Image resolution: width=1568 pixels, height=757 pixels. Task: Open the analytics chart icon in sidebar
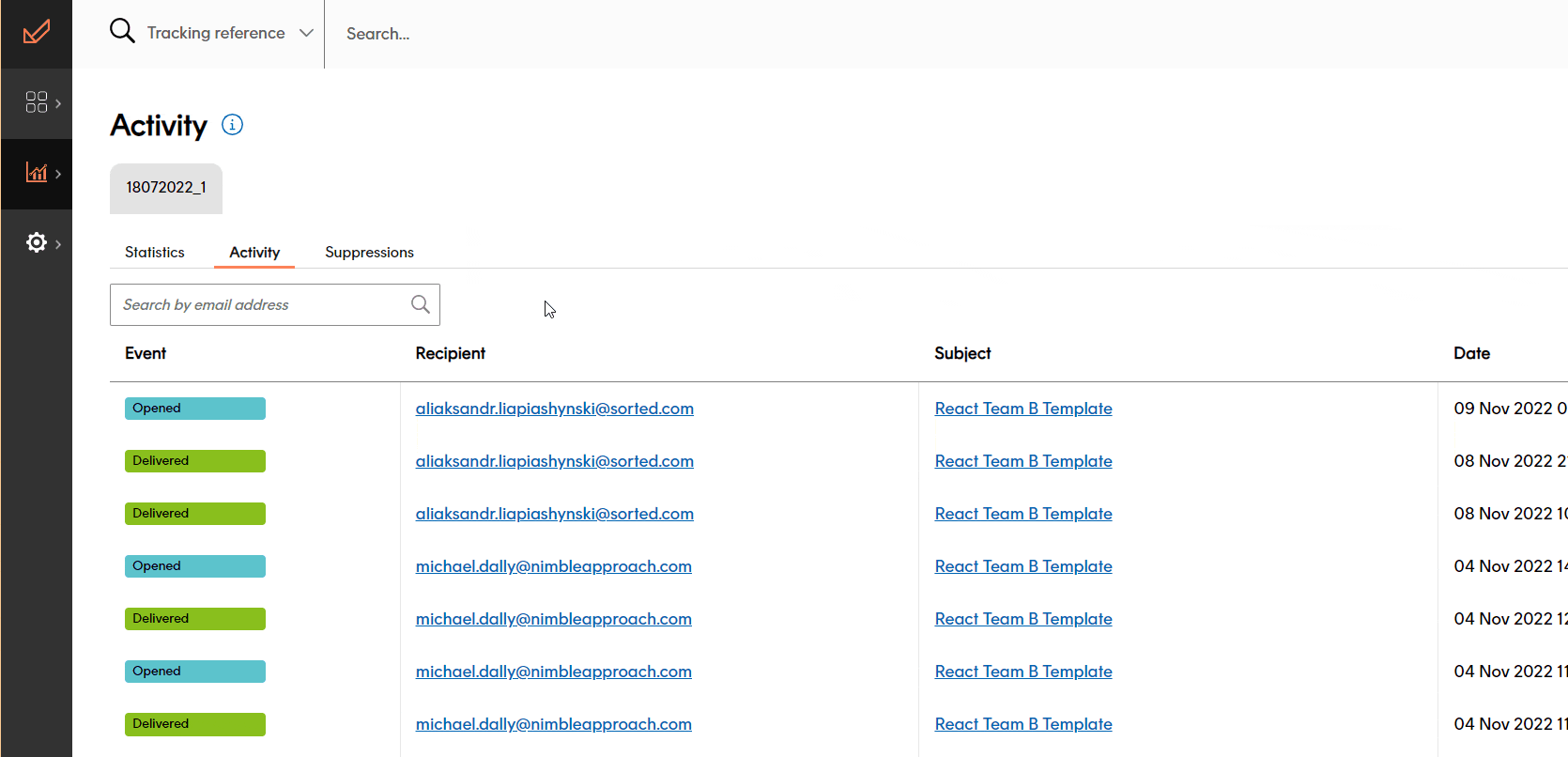tap(36, 173)
